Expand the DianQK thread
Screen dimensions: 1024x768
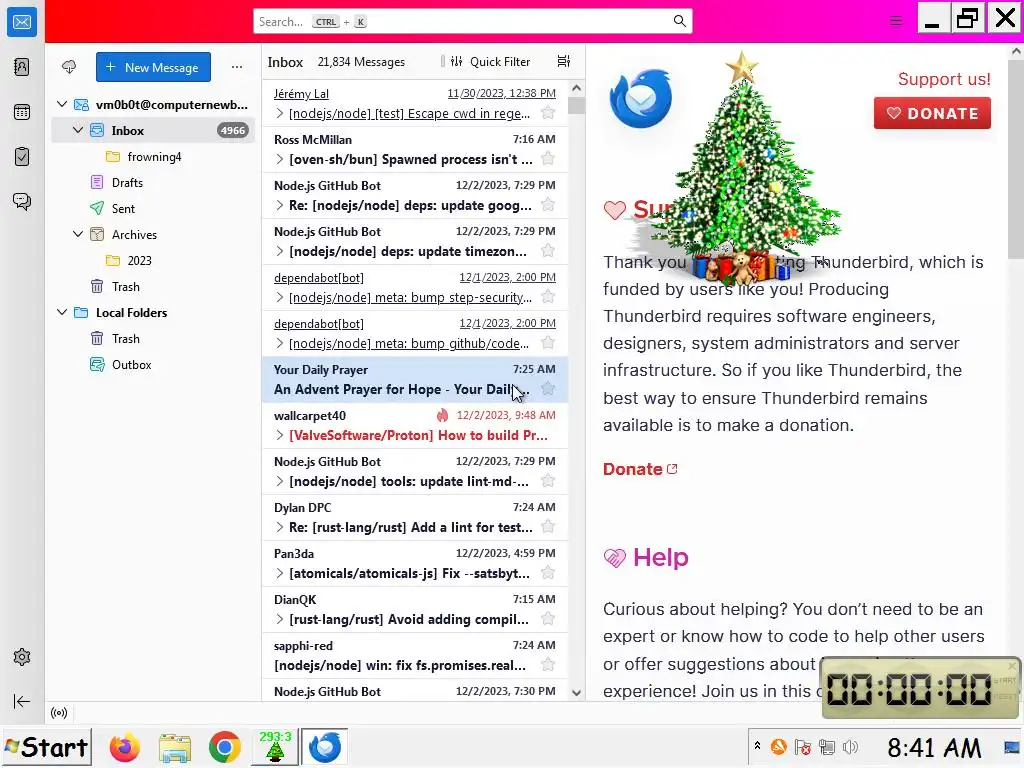click(280, 618)
